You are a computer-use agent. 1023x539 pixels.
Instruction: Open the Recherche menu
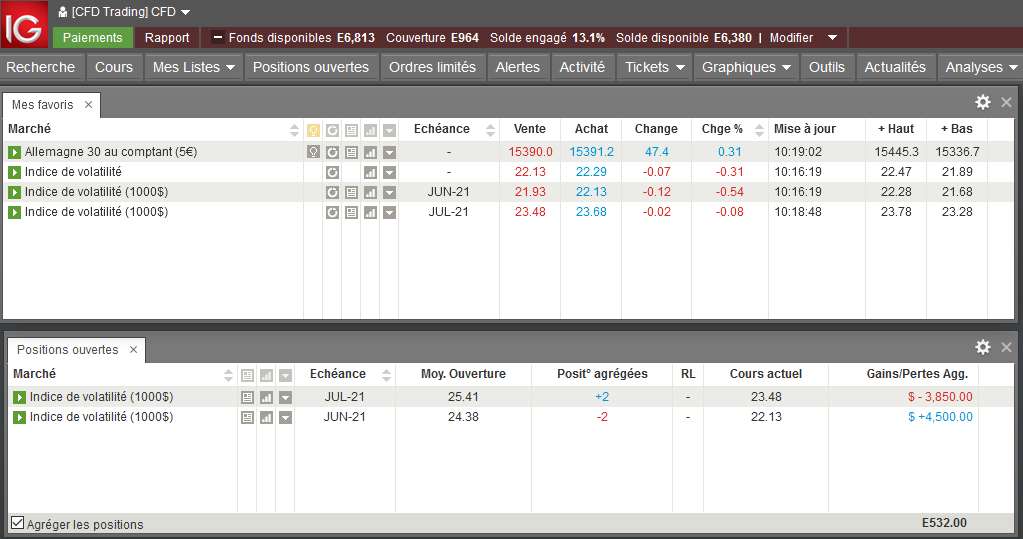click(42, 67)
